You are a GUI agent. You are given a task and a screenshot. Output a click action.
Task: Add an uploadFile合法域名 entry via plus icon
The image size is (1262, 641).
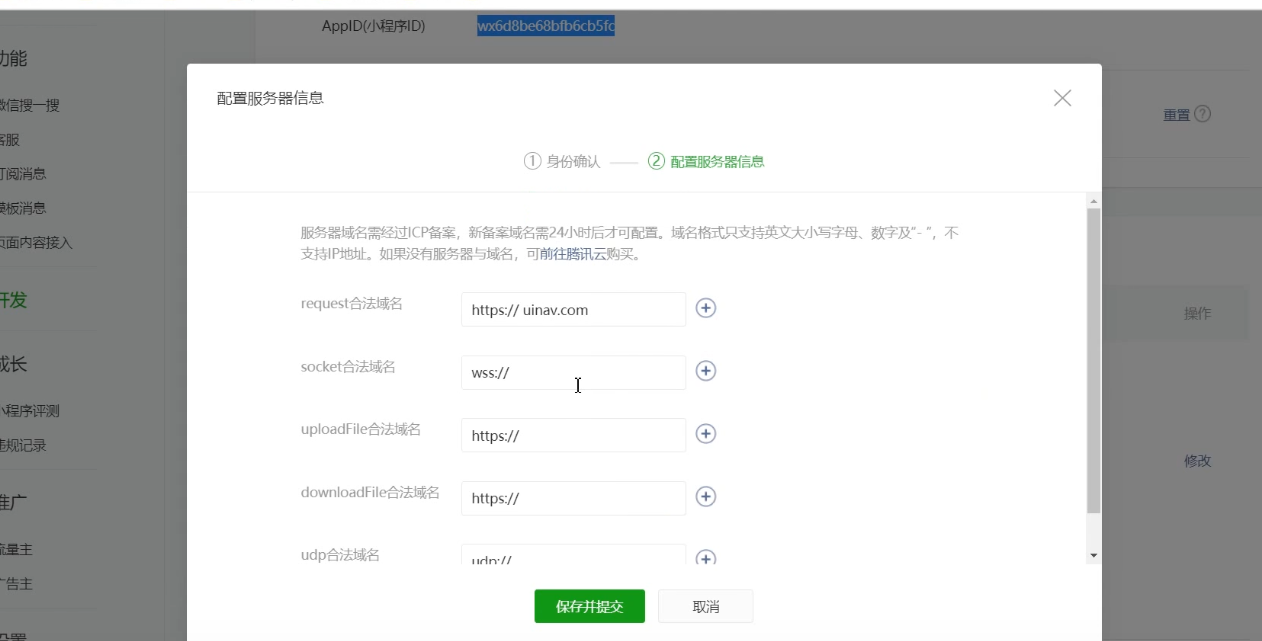[706, 434]
